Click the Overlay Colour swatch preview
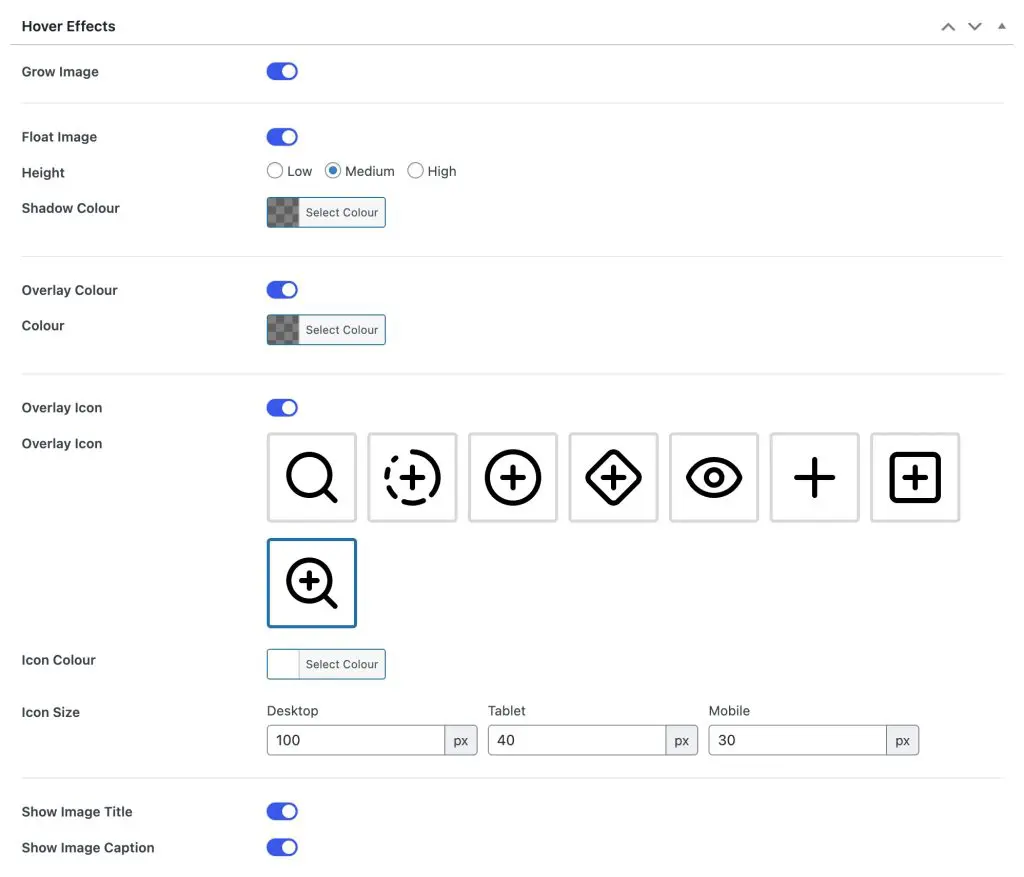Screen dimensions: 1024x877 [x=283, y=330]
